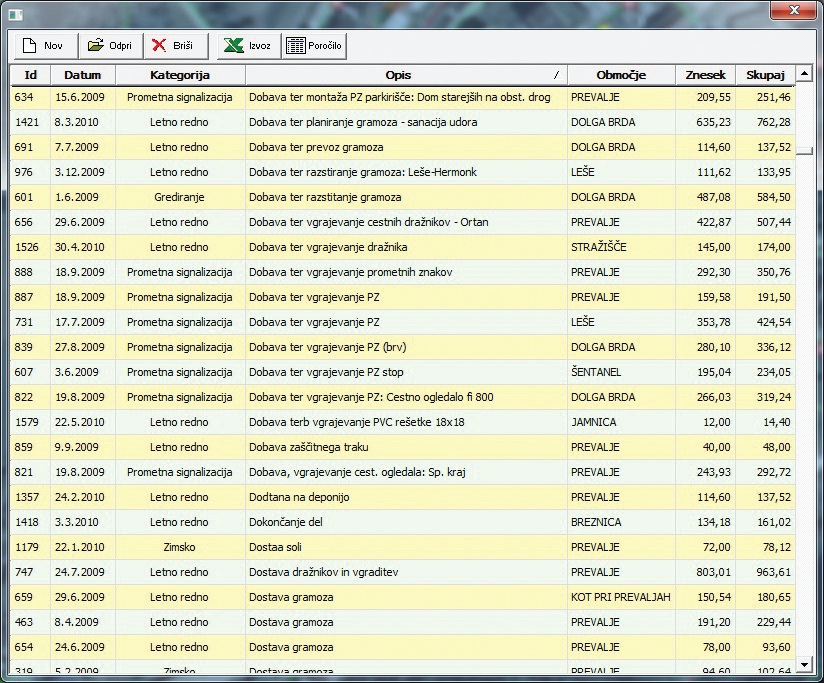Click the scrollbar down arrow
Viewport: 824px width, 683px height.
(804, 665)
